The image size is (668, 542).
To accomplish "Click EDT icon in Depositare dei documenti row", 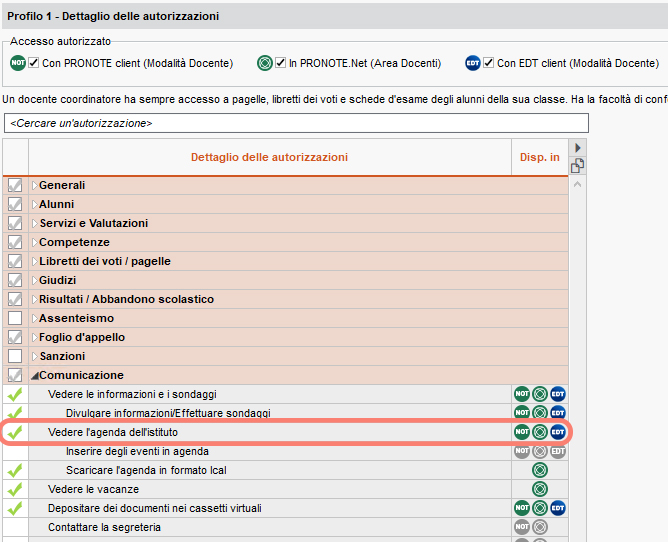I will pyautogui.click(x=558, y=508).
